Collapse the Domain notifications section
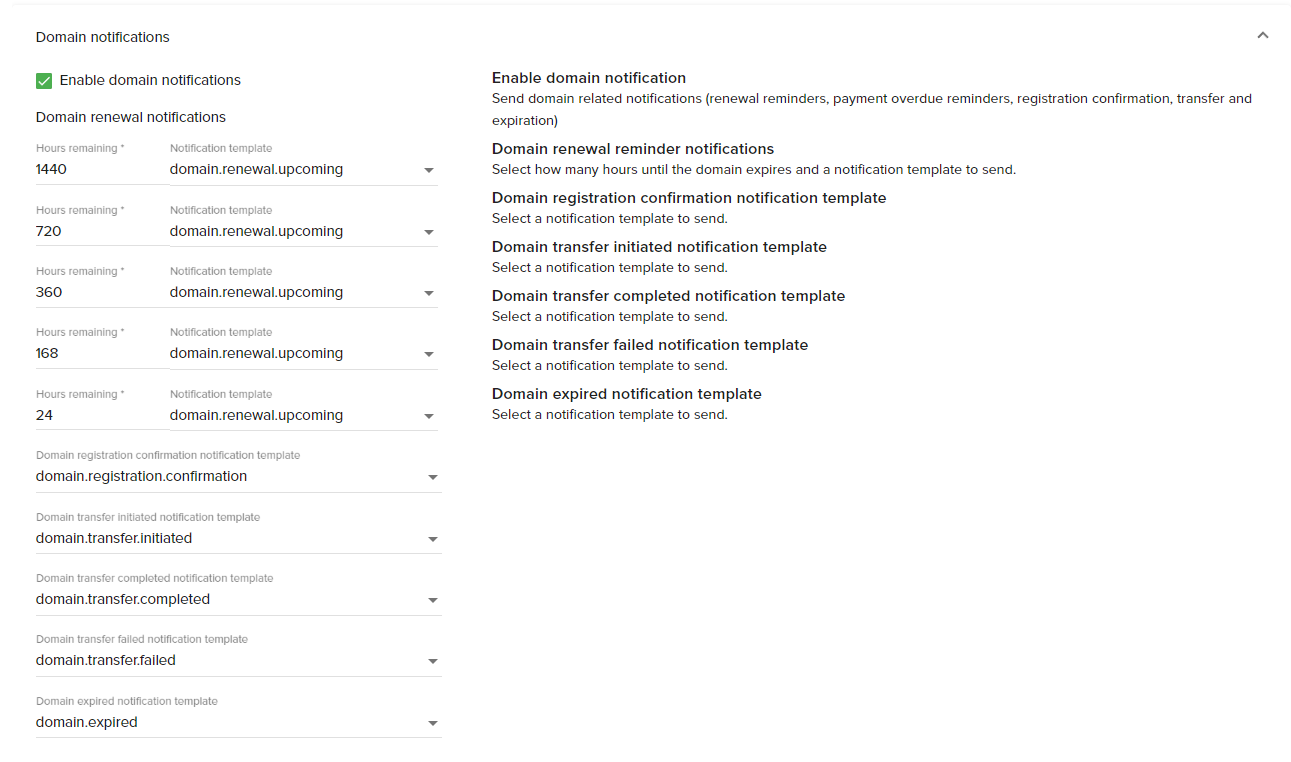This screenshot has width=1291, height=762. click(x=1262, y=36)
